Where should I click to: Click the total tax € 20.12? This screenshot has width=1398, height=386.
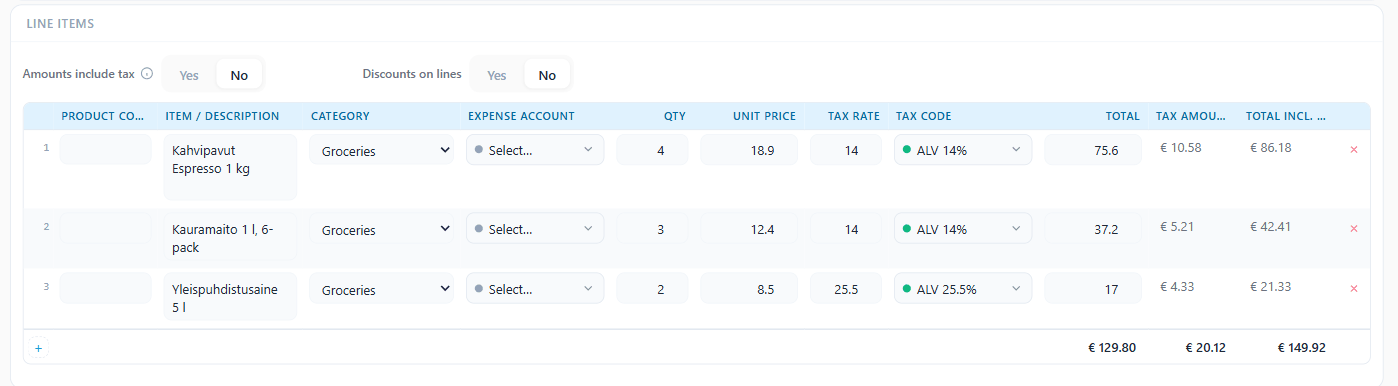[x=1205, y=348]
